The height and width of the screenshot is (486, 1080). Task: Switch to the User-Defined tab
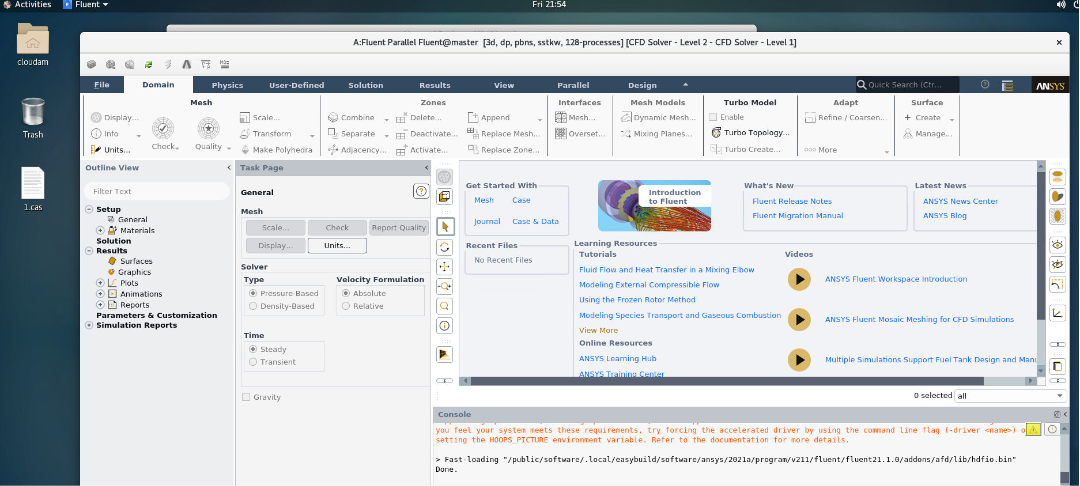click(x=296, y=85)
